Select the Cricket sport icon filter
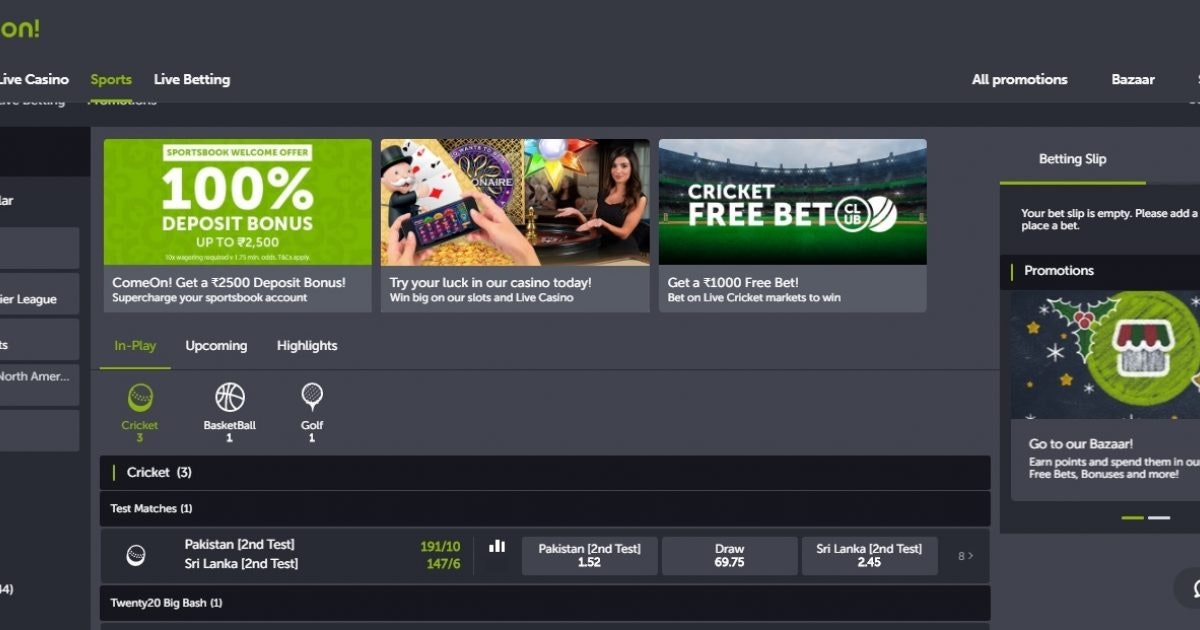 click(x=140, y=399)
